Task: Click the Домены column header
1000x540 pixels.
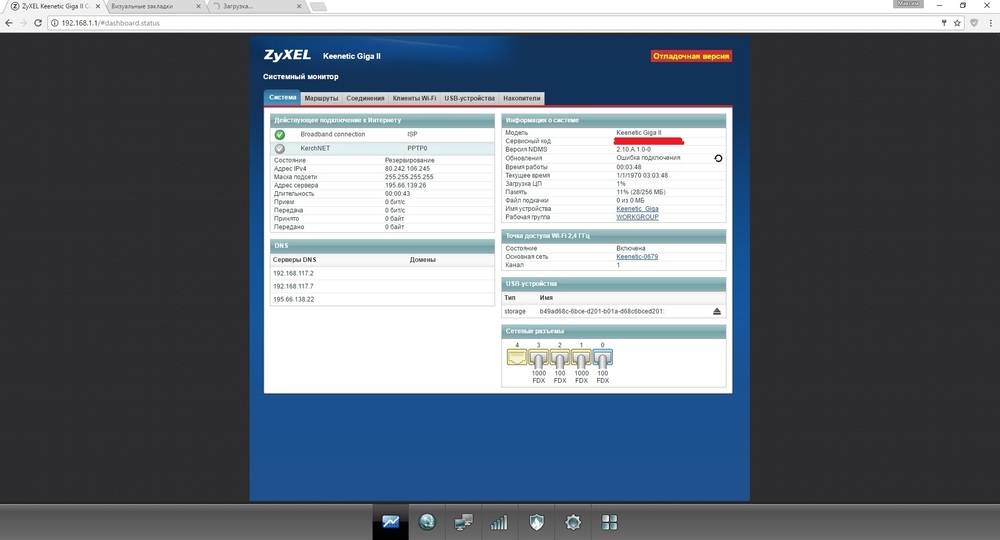Action: [423, 260]
